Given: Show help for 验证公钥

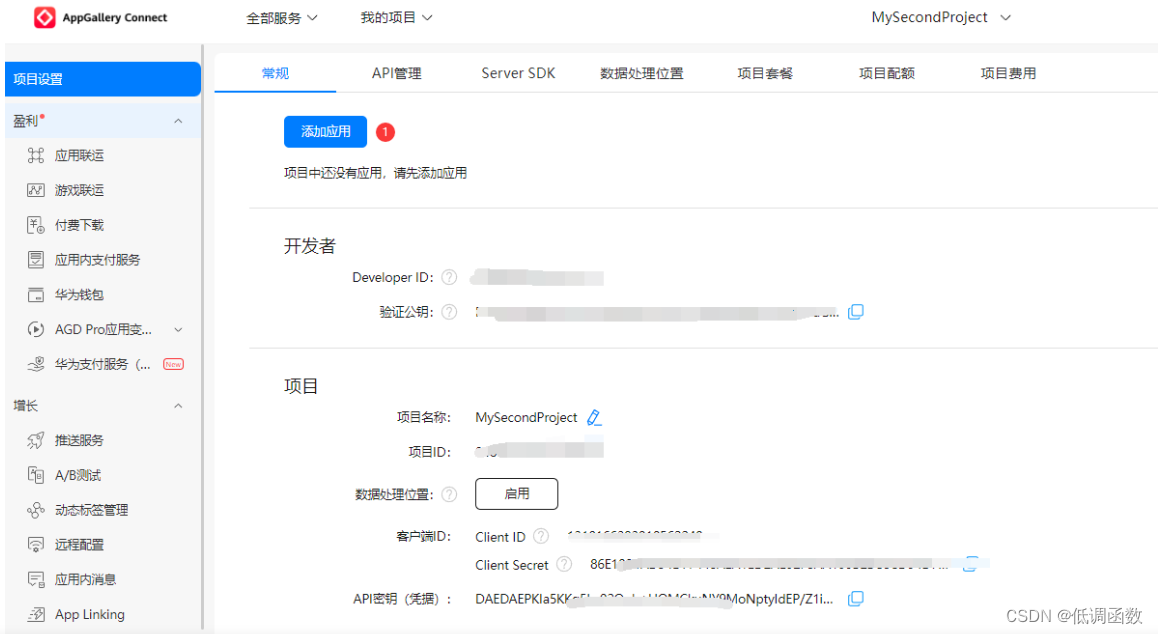Looking at the screenshot, I should 449,312.
